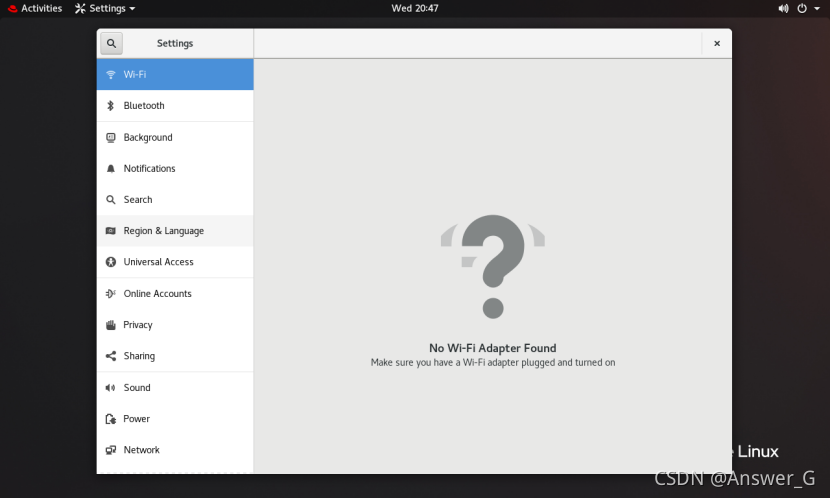Screen dimensions: 831x499
Task: Open the Search settings panel
Action: tap(175, 200)
